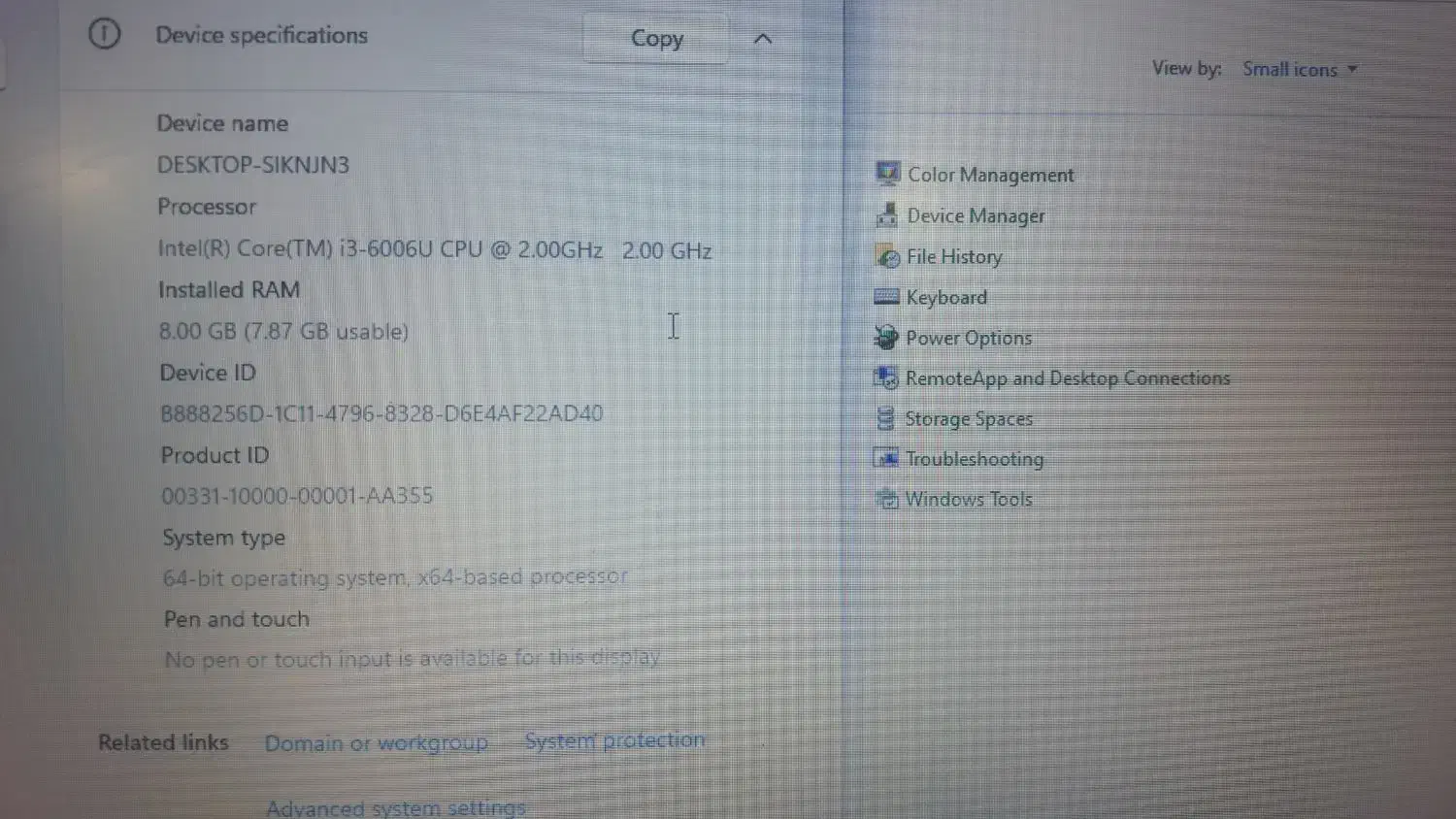Click the View by label
This screenshot has height=819, width=1456.
[1186, 68]
